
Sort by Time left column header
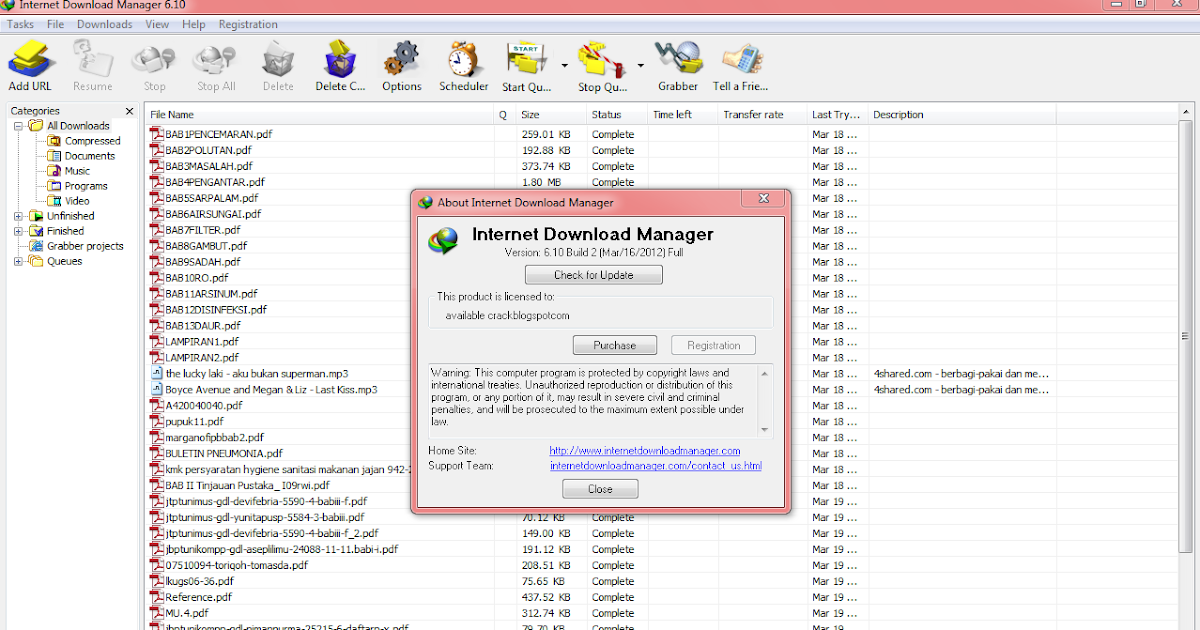pyautogui.click(x=683, y=115)
